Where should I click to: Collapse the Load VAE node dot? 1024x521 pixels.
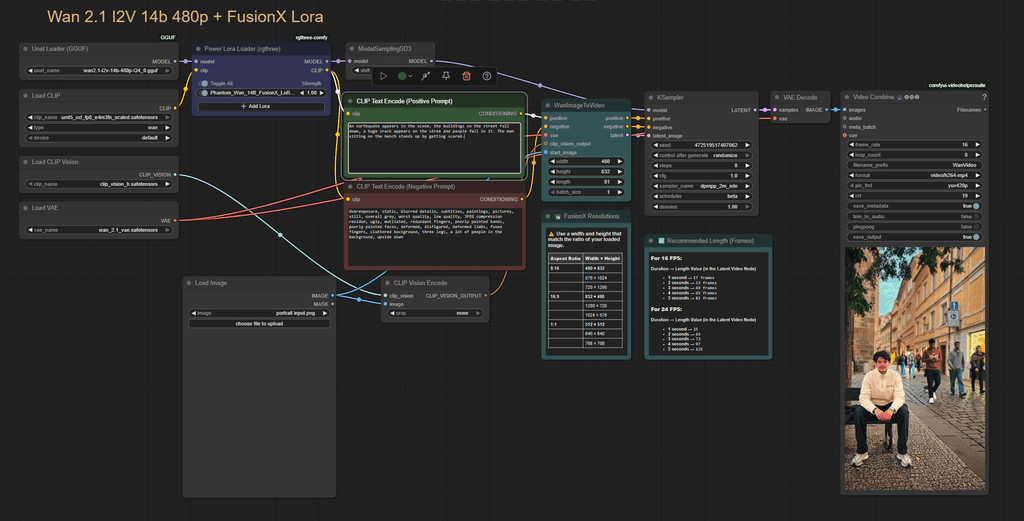point(25,208)
